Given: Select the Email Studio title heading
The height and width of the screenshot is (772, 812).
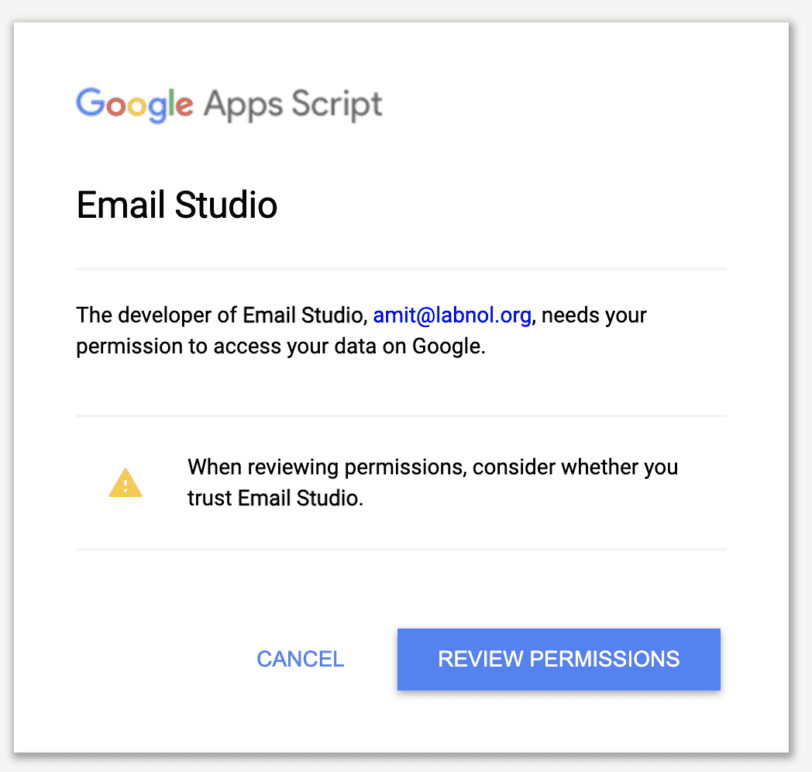Looking at the screenshot, I should [x=177, y=206].
